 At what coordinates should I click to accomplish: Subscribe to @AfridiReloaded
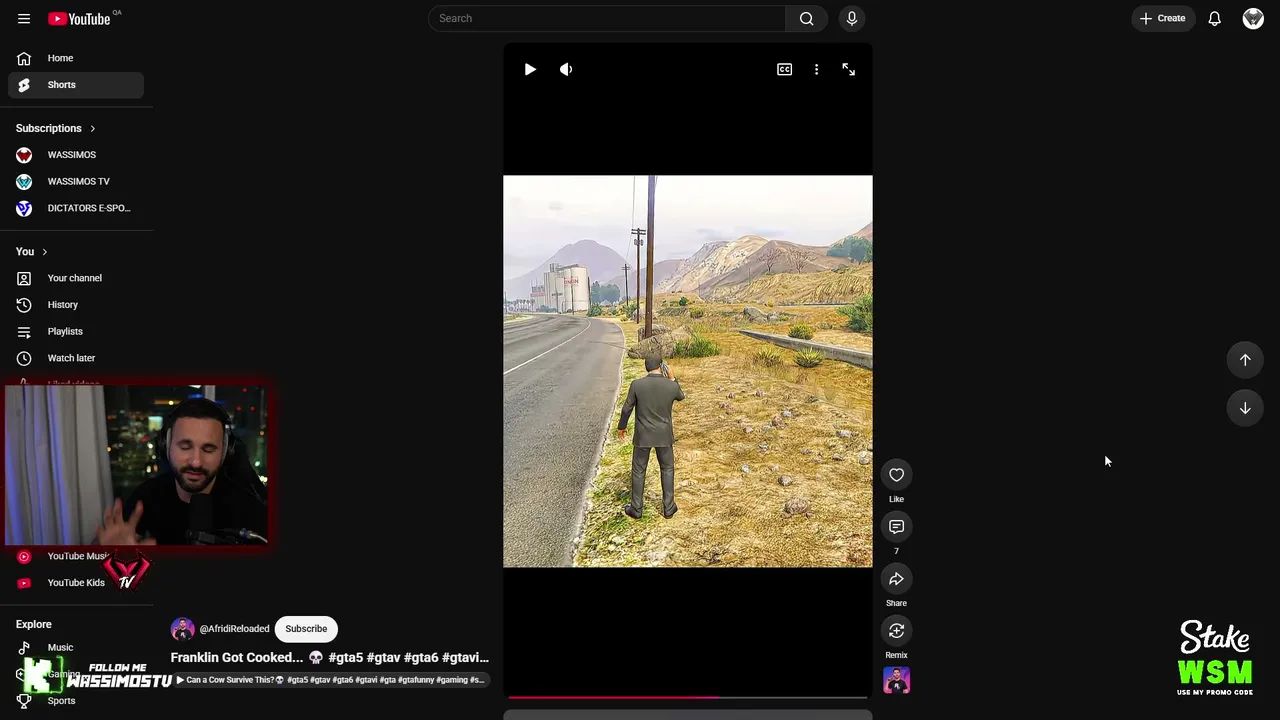(x=306, y=629)
